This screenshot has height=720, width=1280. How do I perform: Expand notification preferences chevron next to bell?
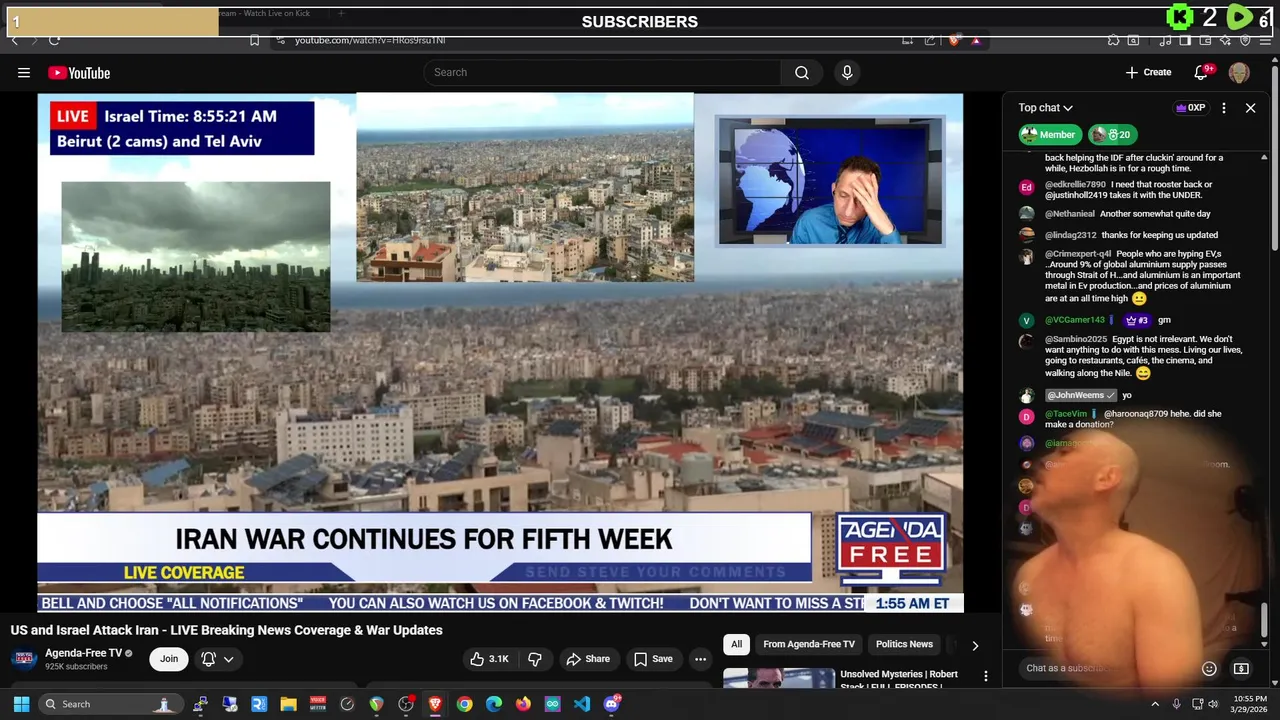click(x=228, y=659)
